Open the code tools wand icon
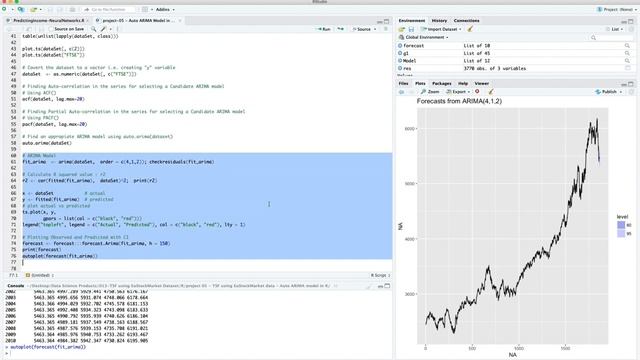The image size is (640, 360). [104, 29]
